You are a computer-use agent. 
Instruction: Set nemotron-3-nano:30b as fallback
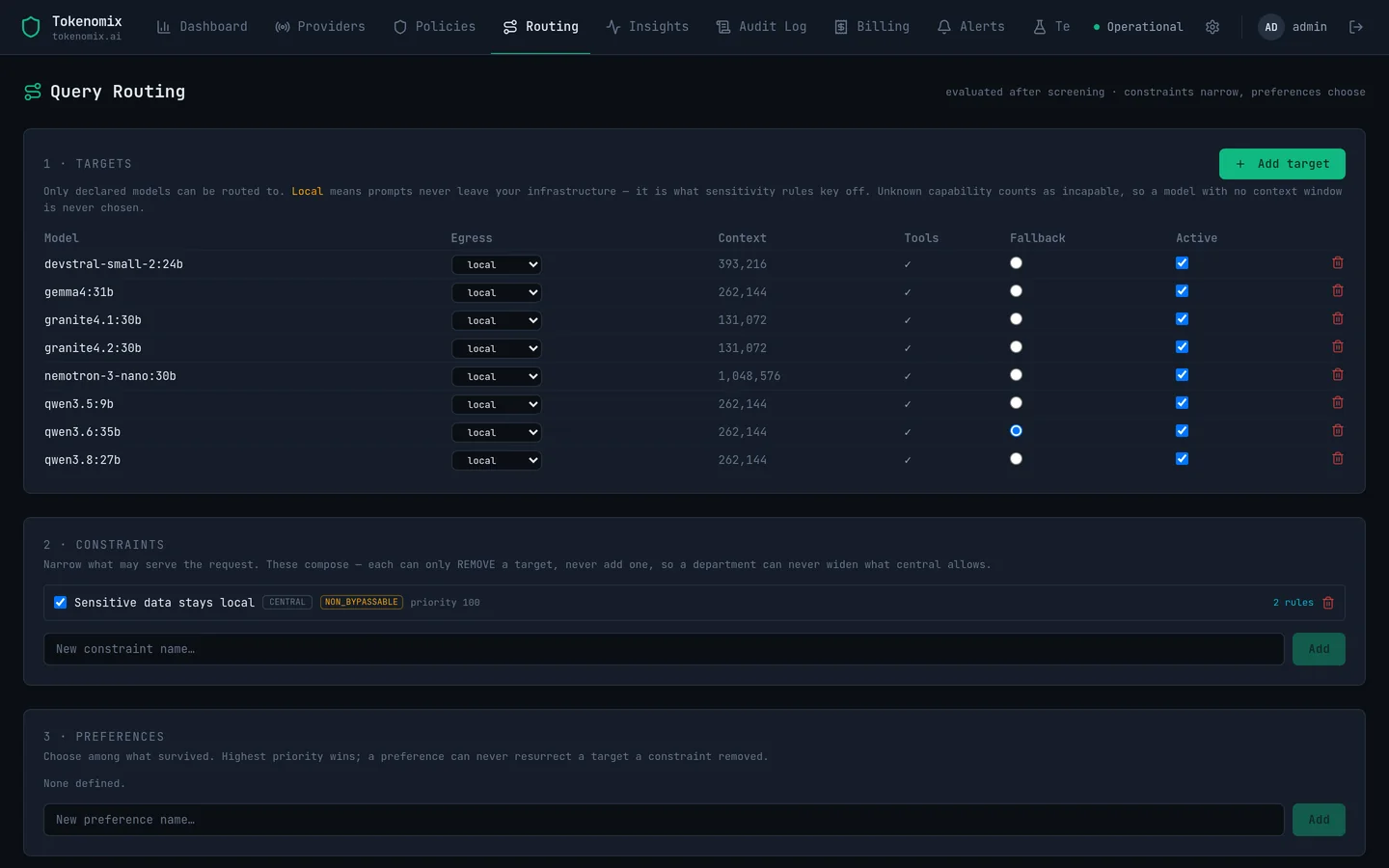click(x=1016, y=375)
